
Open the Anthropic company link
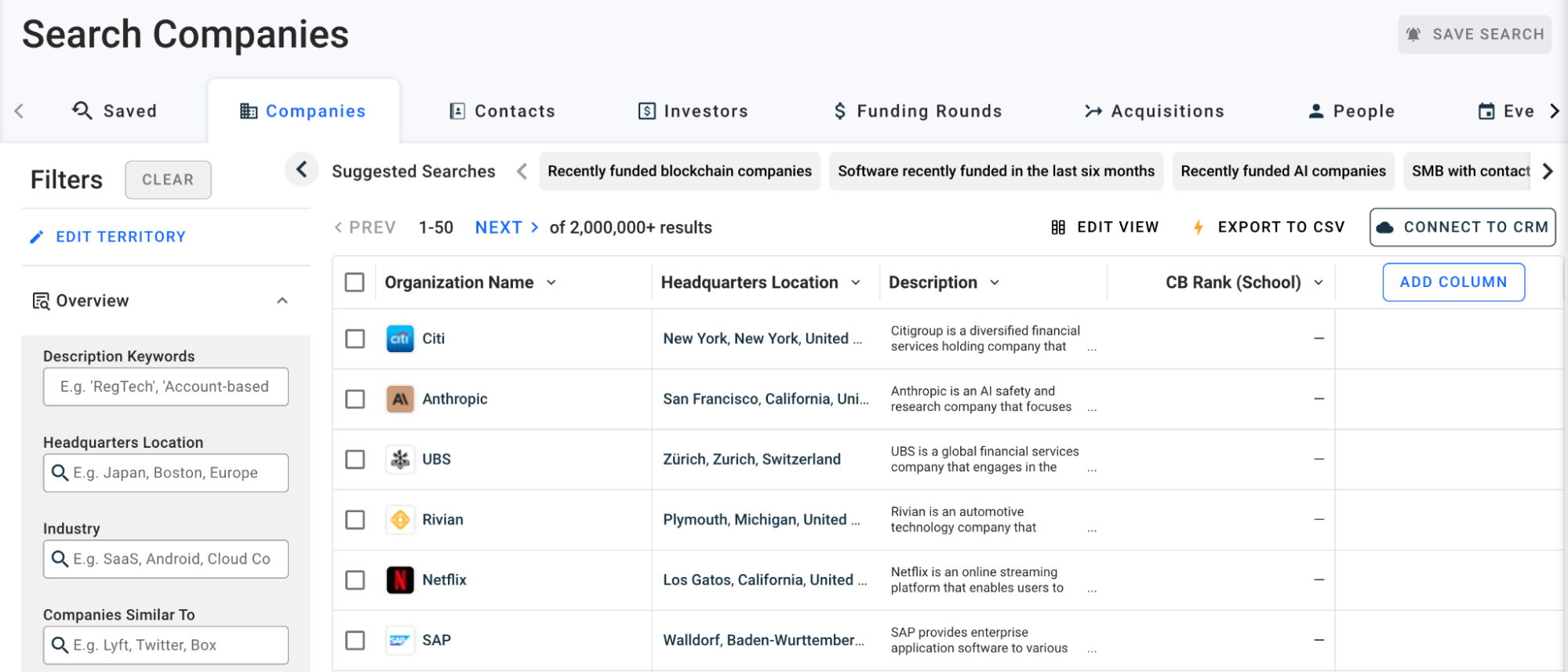(x=455, y=399)
